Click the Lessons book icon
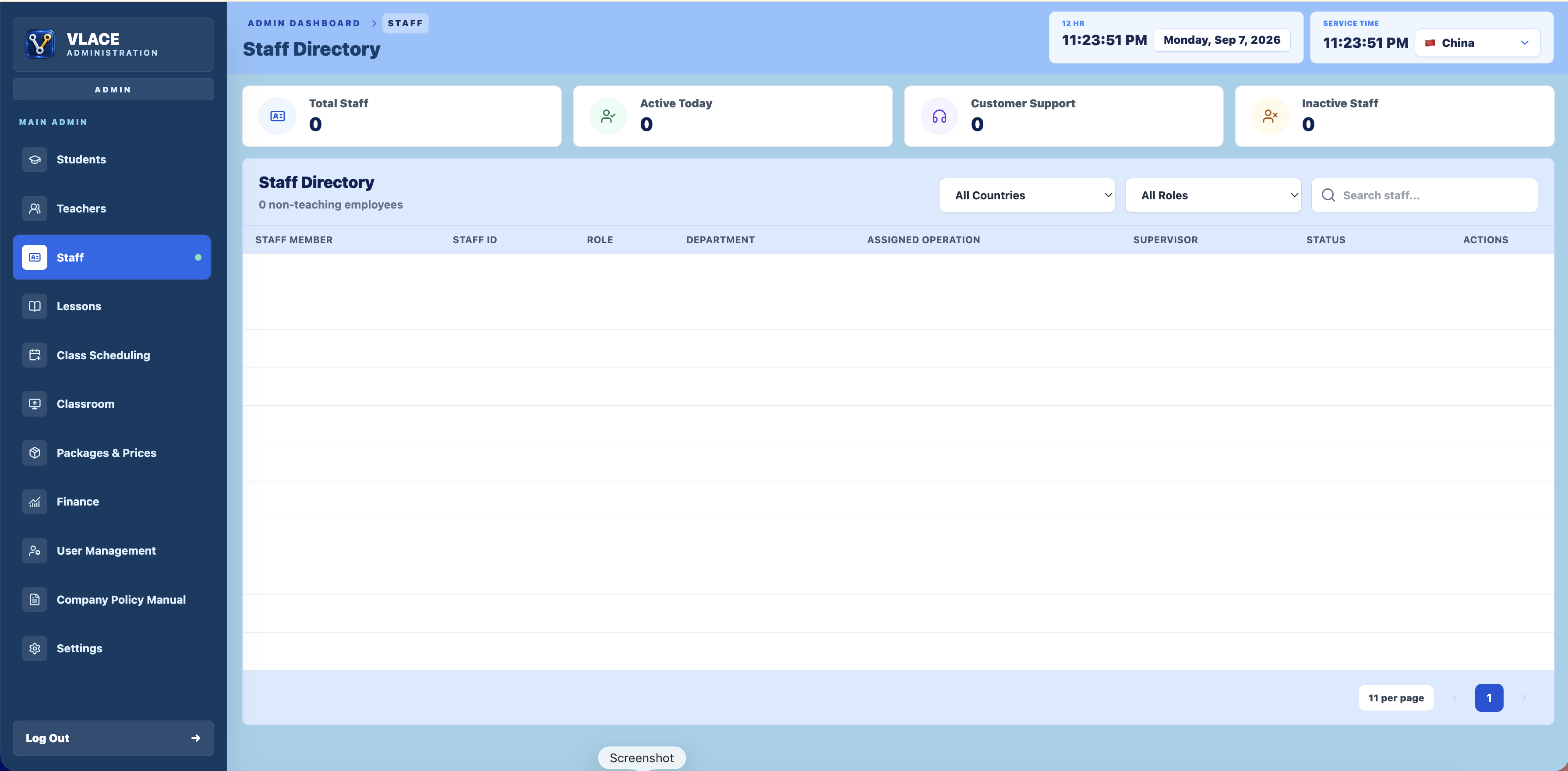This screenshot has width=1568, height=771. coord(35,306)
